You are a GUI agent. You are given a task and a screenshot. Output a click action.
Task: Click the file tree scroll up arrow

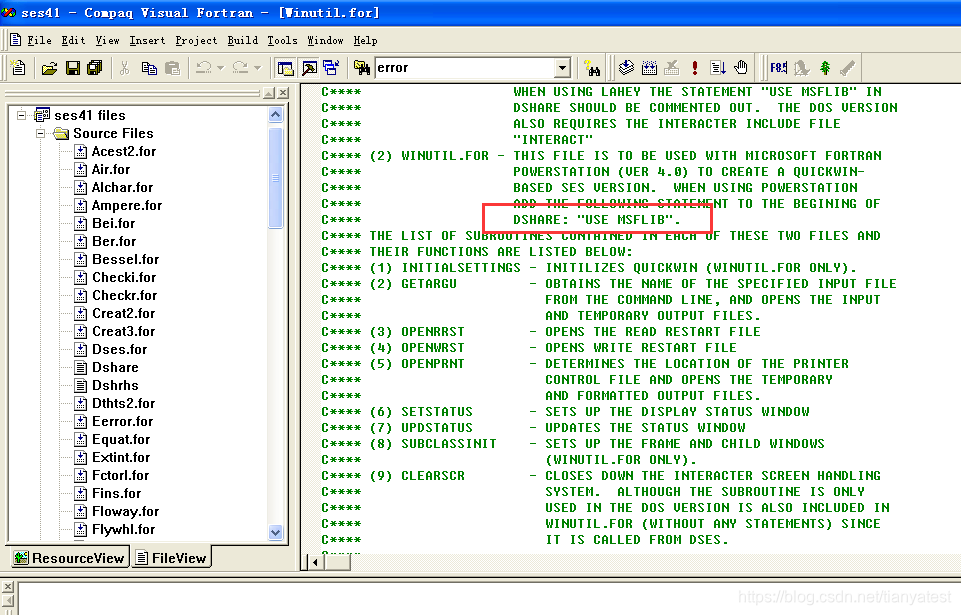pyautogui.click(x=276, y=115)
